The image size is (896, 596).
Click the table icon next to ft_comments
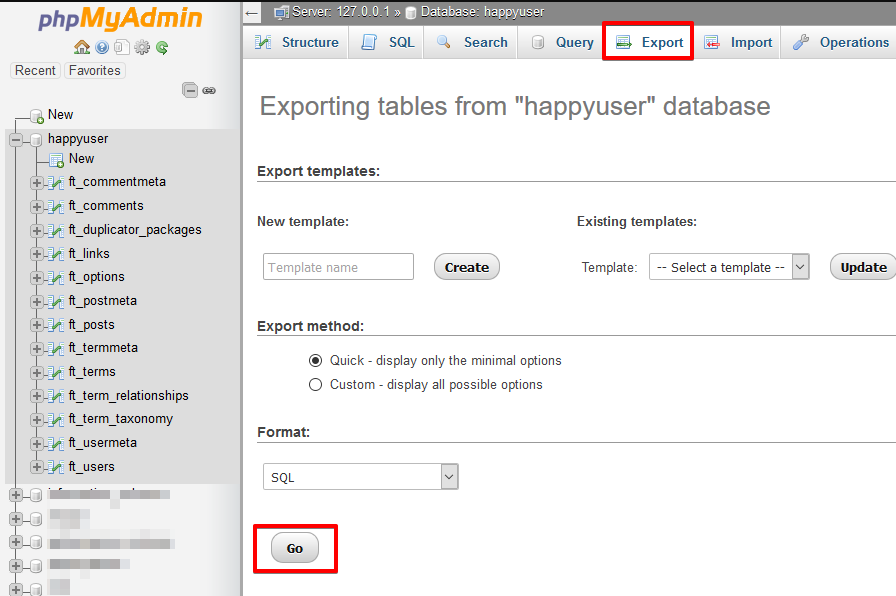[55, 206]
